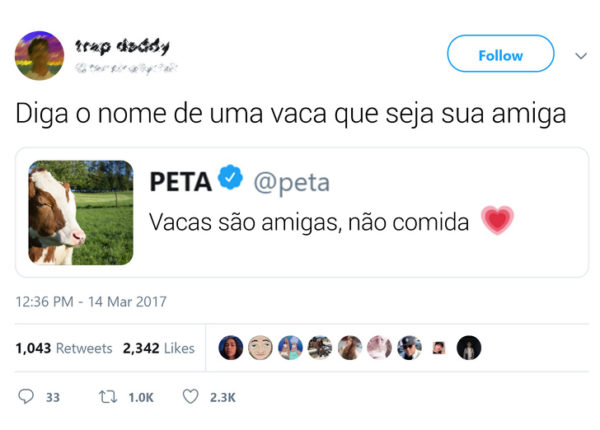
Task: Open the tweet author's profile picture
Action: [x=39, y=56]
